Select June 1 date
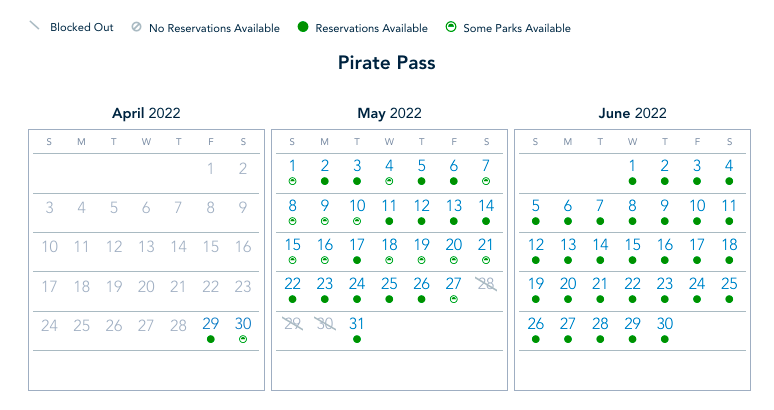Screen dimensions: 774x410 [632, 166]
